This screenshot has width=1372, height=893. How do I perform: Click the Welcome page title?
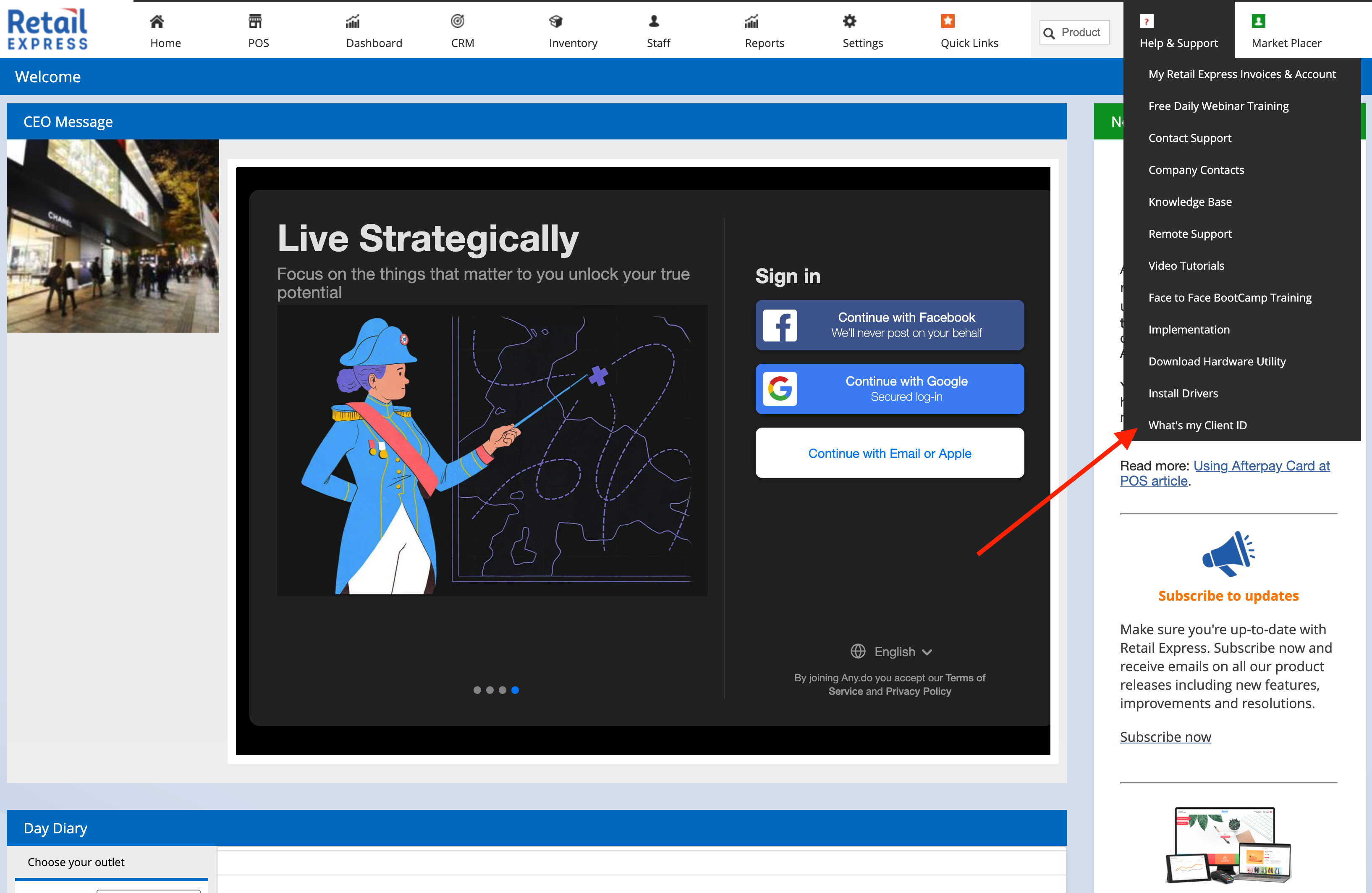(x=48, y=77)
